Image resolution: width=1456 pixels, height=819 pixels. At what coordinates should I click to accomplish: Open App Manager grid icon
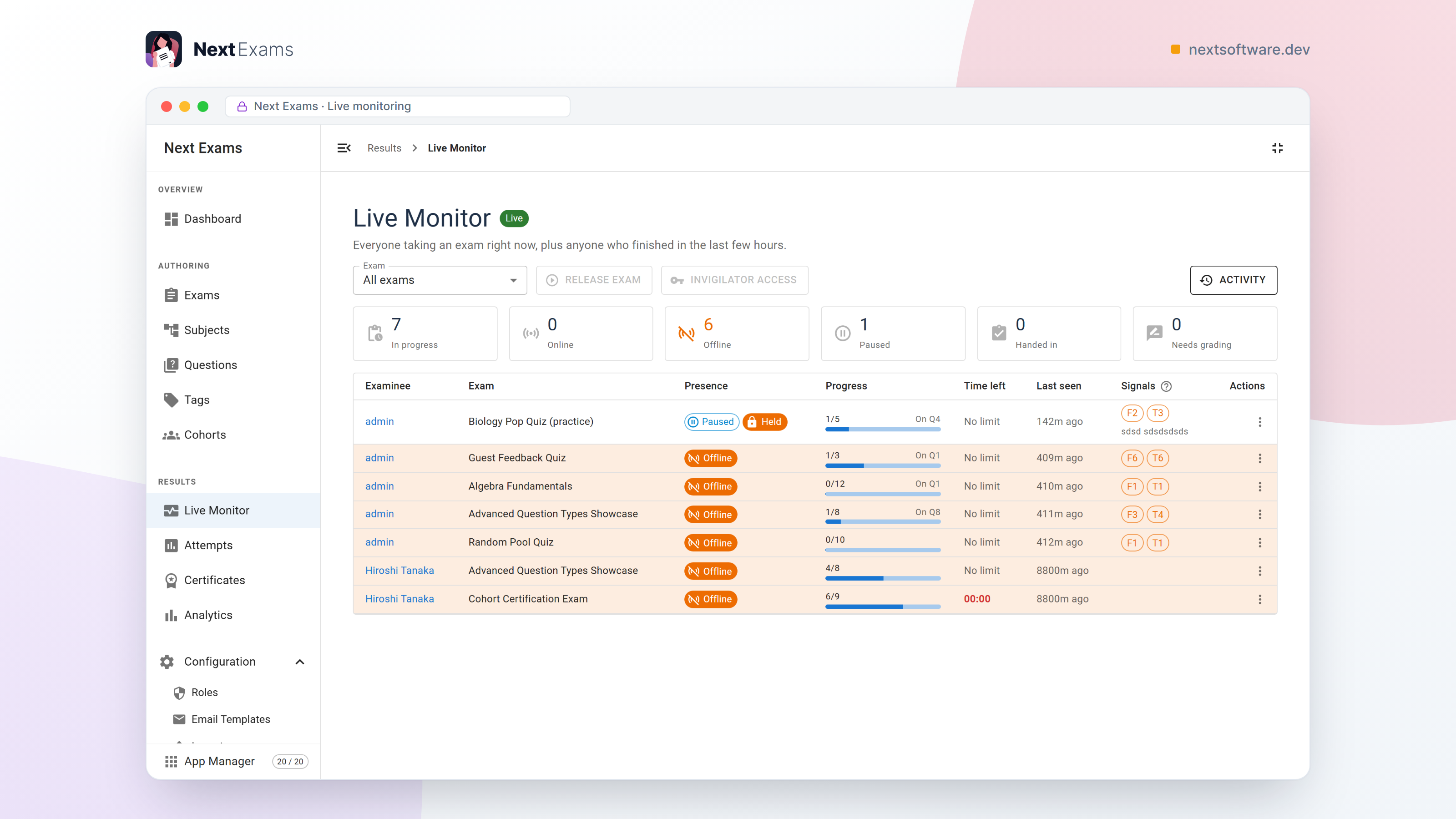point(171,761)
